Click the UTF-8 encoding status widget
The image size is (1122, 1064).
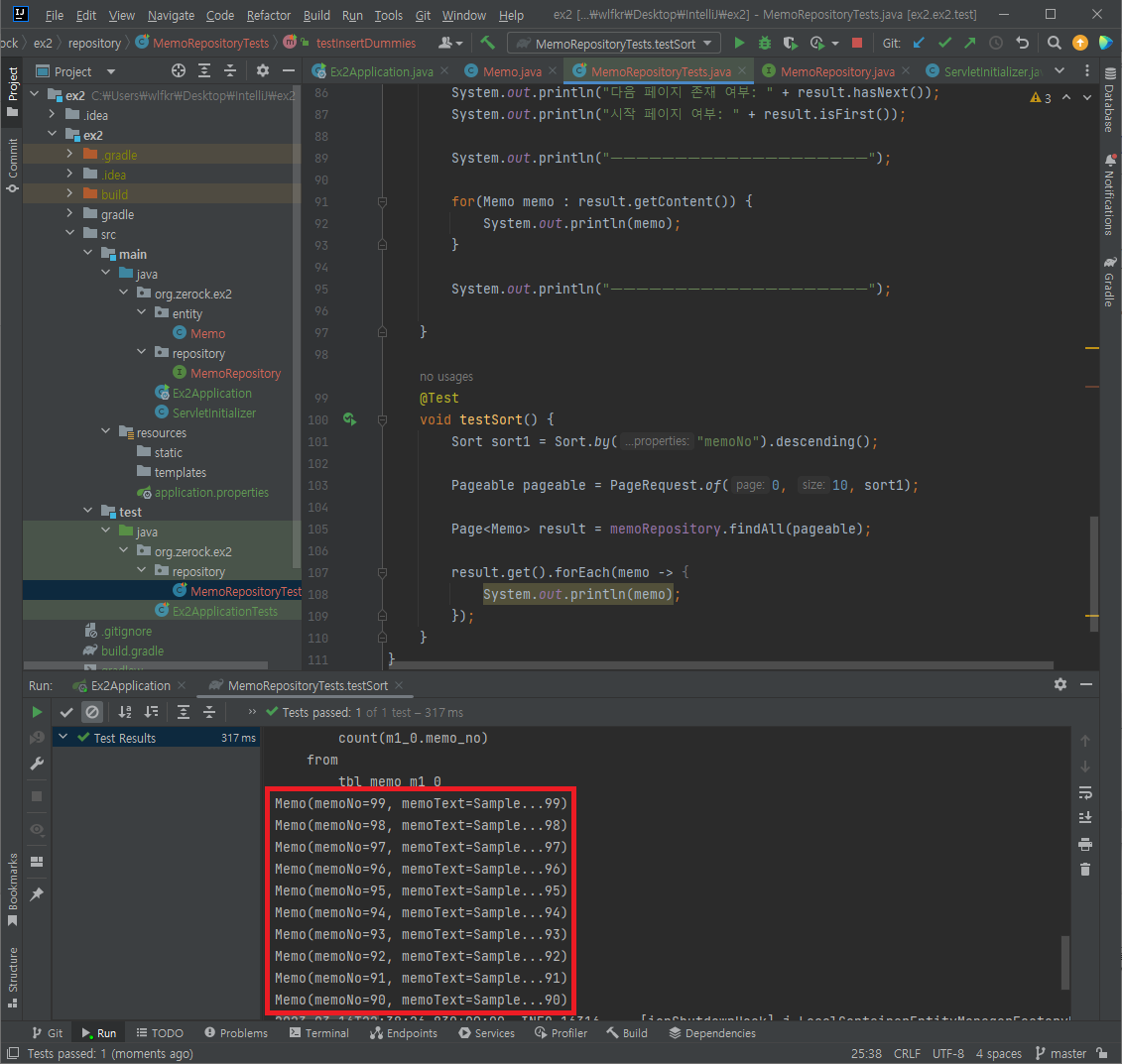coord(948,1053)
